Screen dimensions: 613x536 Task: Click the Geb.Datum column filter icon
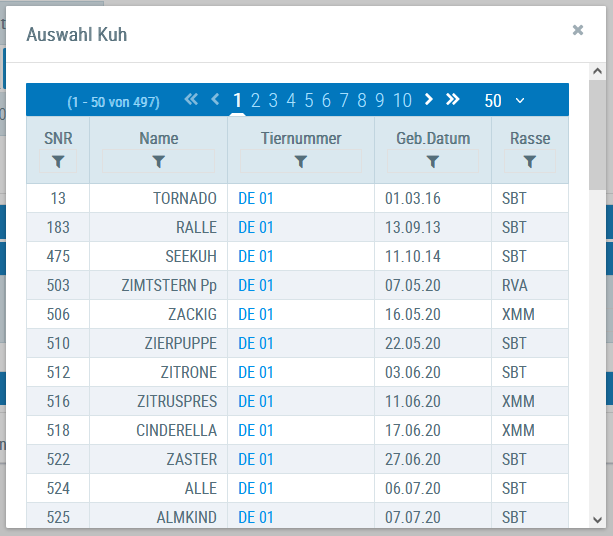[x=432, y=161]
